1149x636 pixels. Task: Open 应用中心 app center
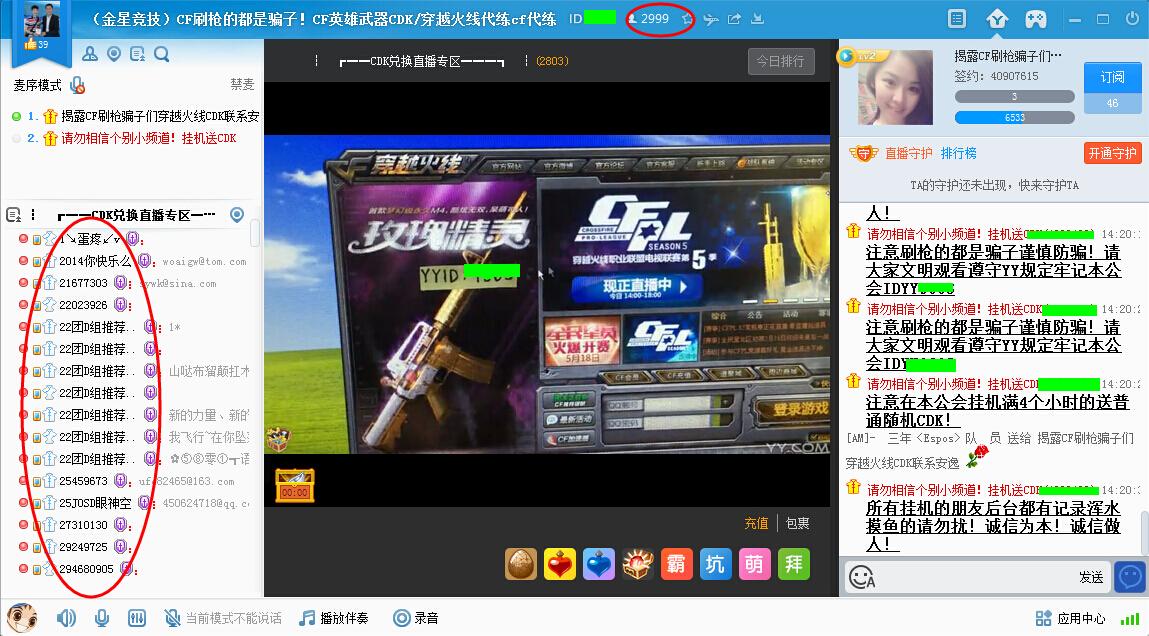1071,618
